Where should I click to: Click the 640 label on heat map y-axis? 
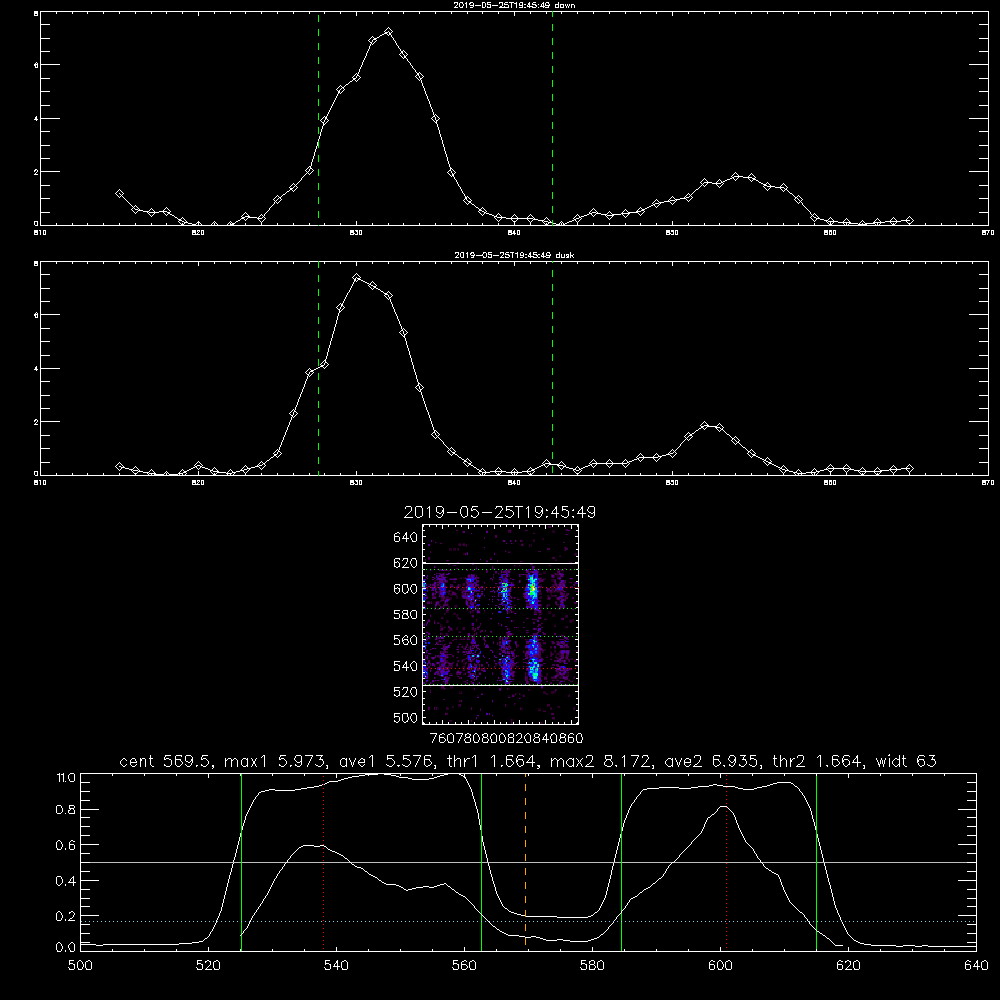coord(406,538)
